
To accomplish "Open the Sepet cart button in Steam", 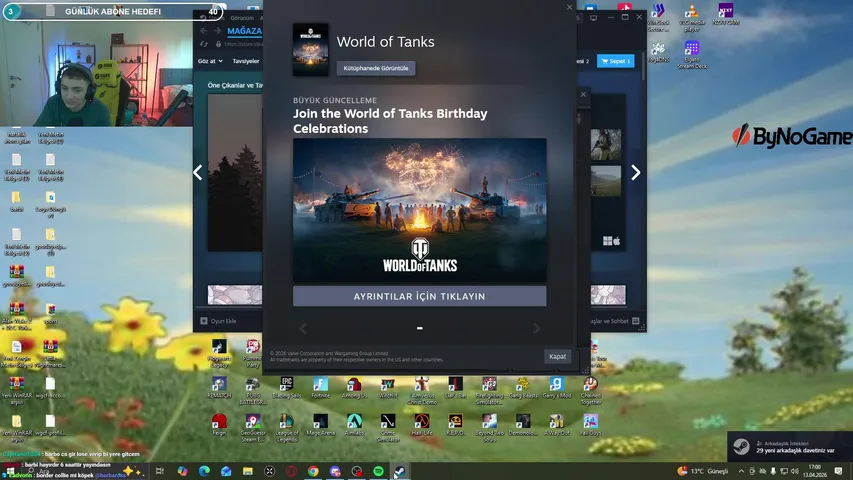I will pyautogui.click(x=615, y=61).
